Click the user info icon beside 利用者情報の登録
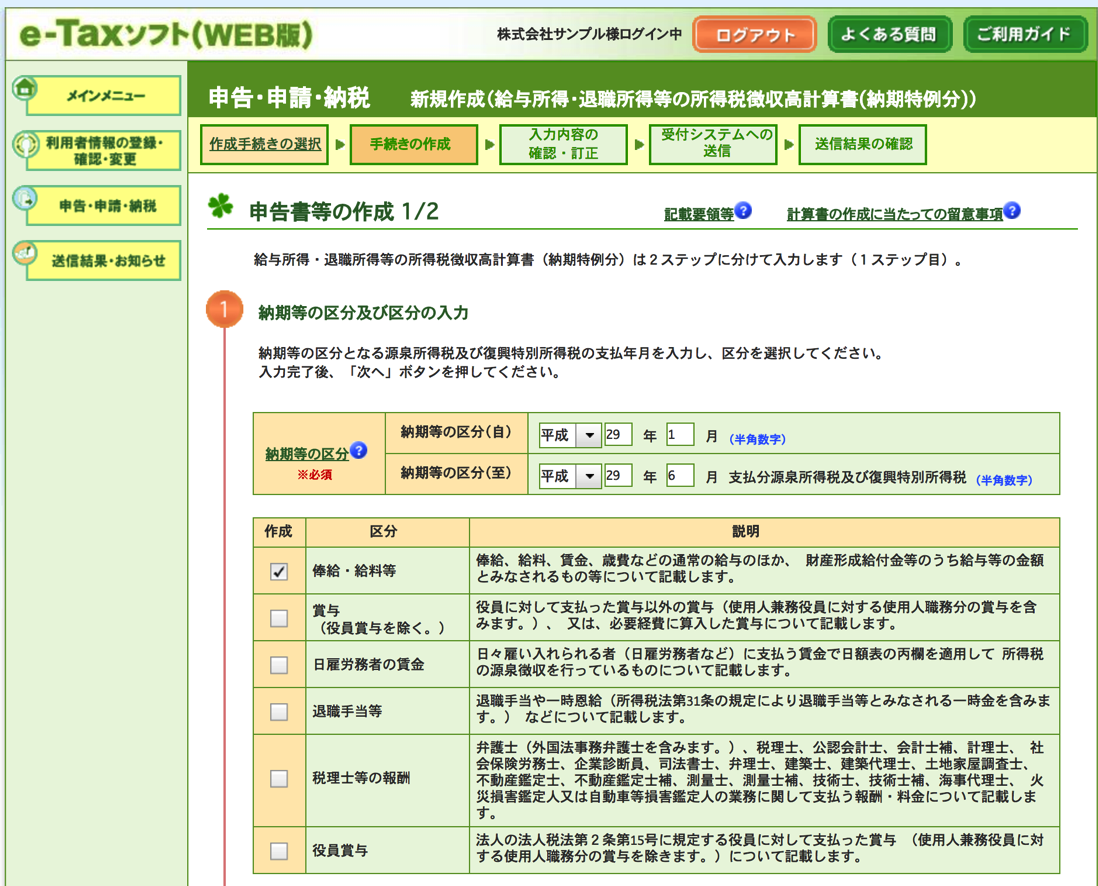The width and height of the screenshot is (1098, 886). coord(25,144)
